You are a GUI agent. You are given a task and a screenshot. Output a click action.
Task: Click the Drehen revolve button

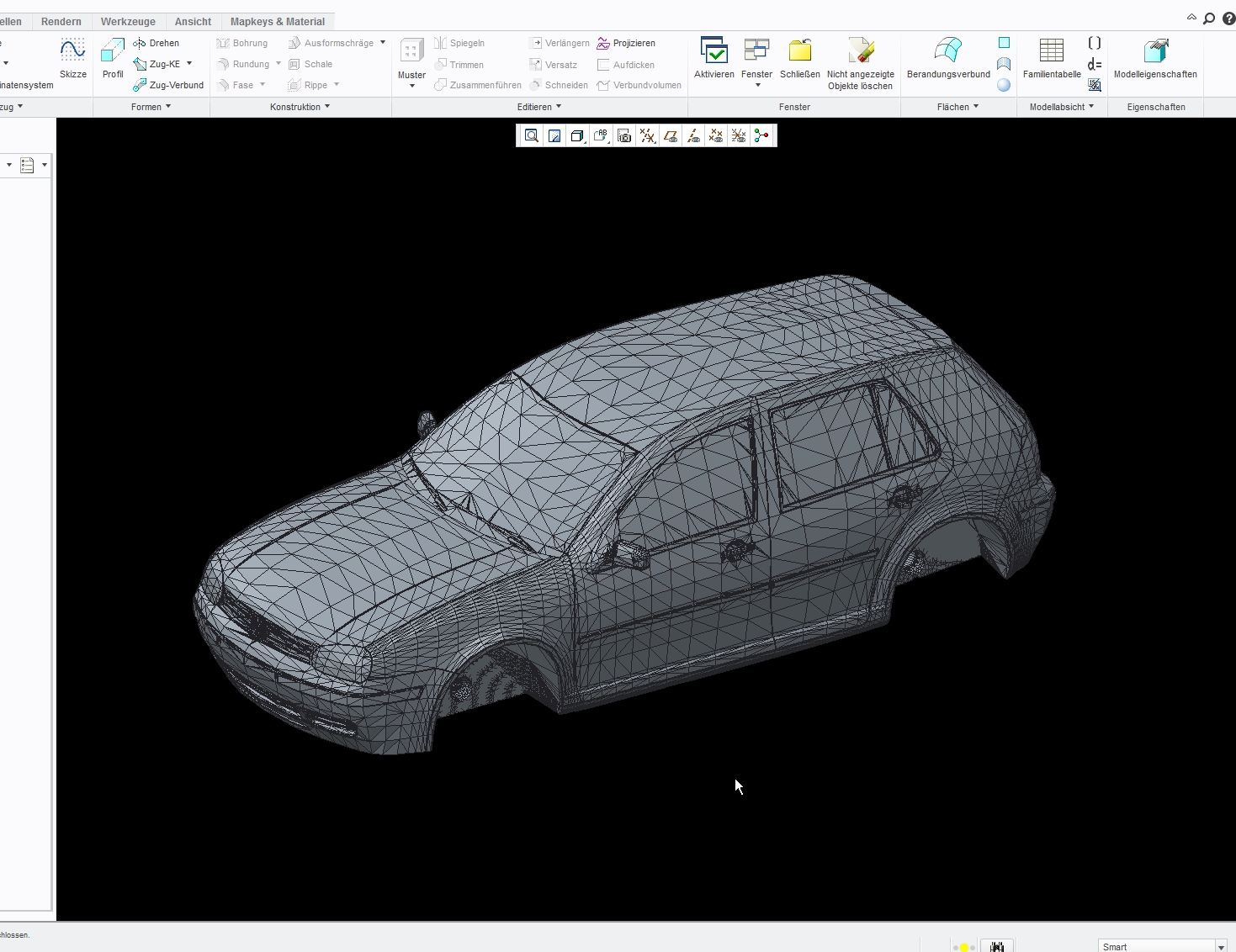(156, 43)
